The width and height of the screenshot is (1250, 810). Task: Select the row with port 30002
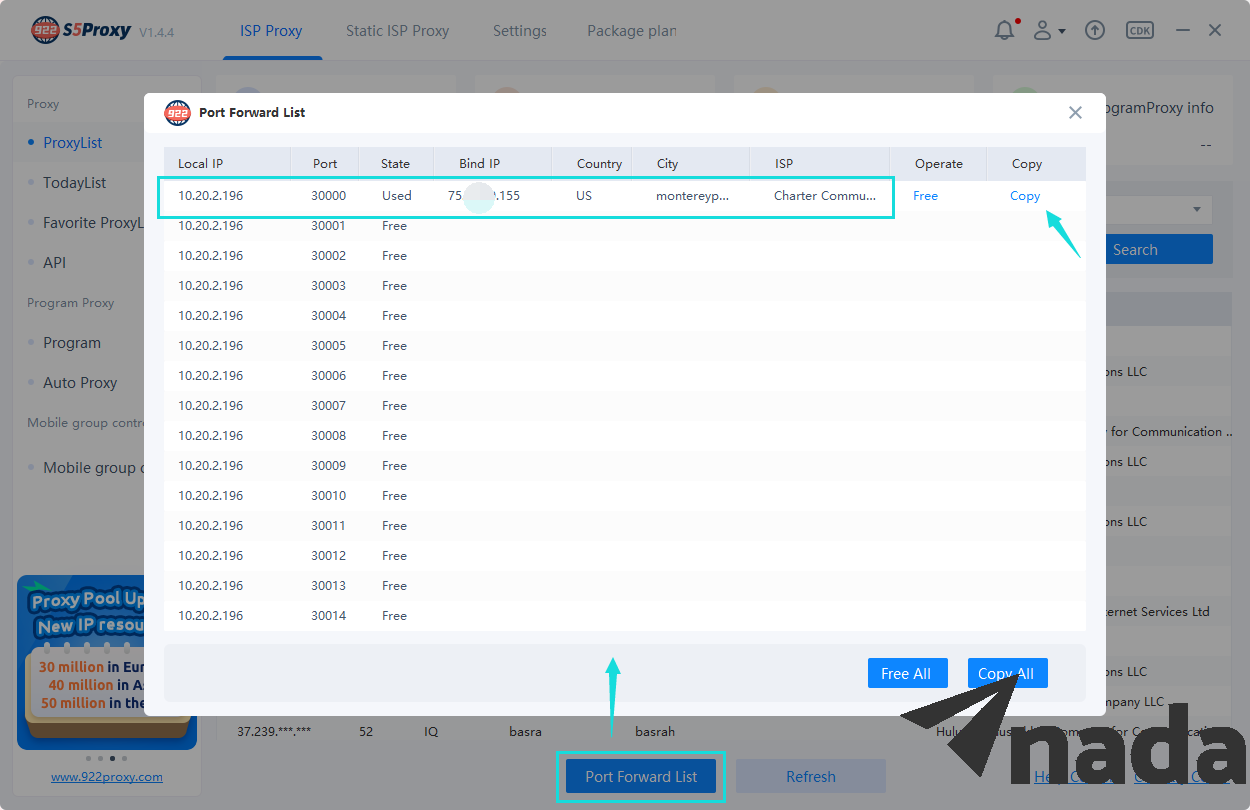pyautogui.click(x=625, y=256)
